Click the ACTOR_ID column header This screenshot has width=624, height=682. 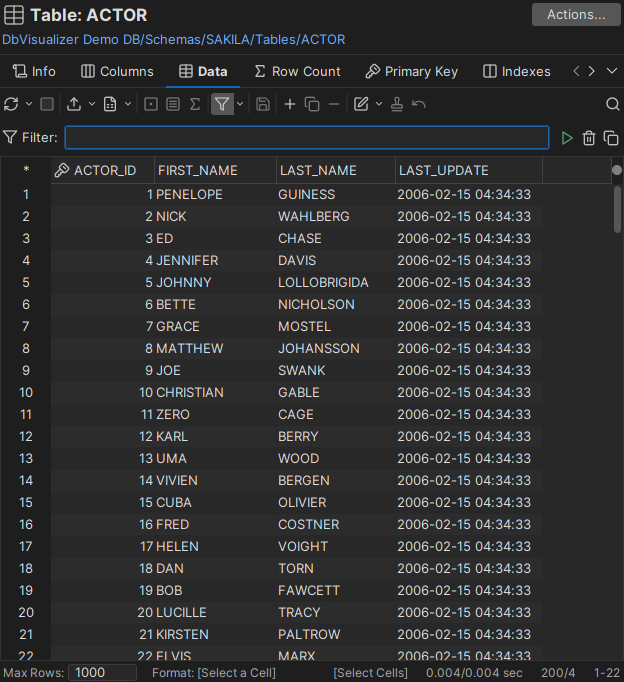pos(103,170)
